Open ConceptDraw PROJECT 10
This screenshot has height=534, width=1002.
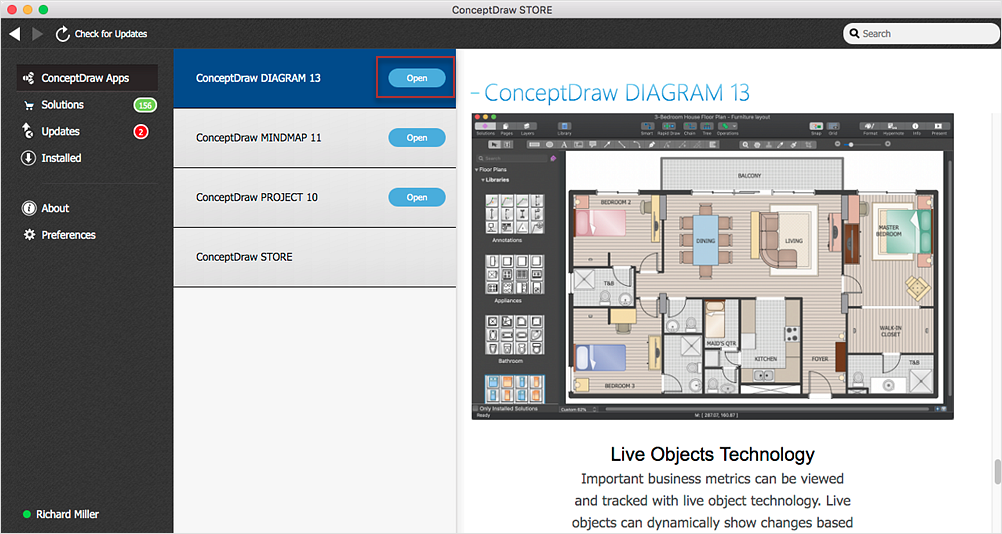pyautogui.click(x=417, y=197)
